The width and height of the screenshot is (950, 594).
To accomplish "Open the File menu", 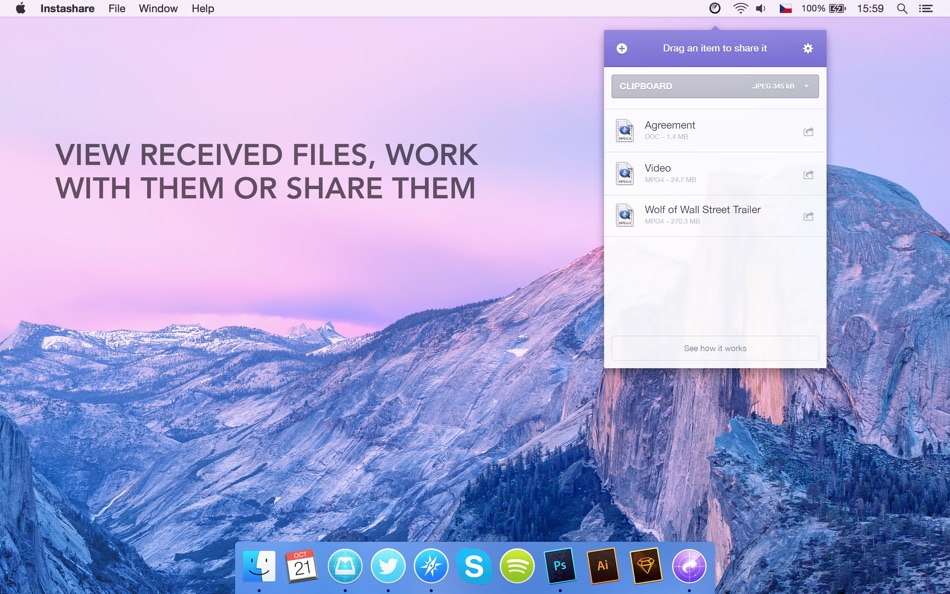I will coord(117,8).
